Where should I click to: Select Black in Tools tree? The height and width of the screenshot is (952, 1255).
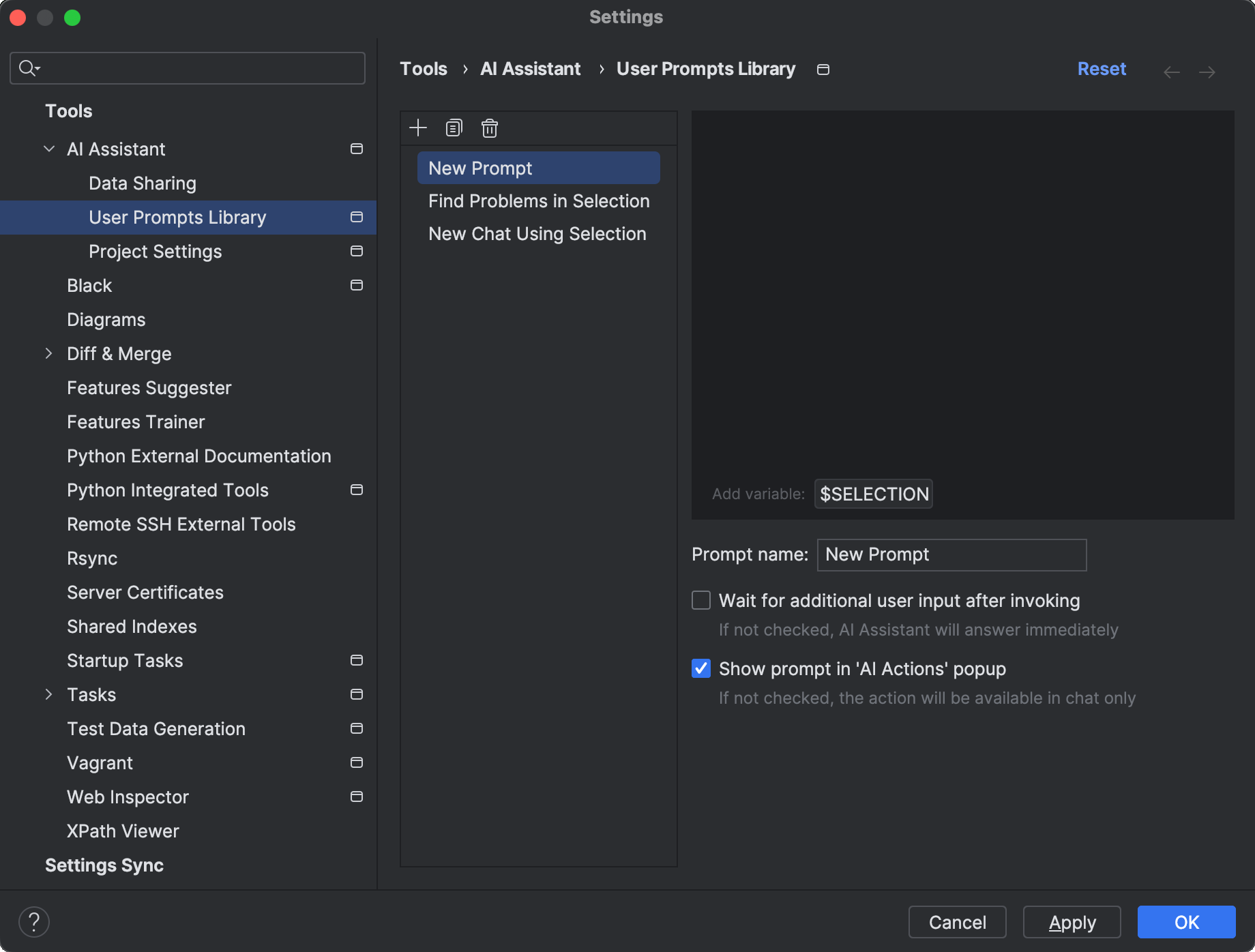click(89, 285)
